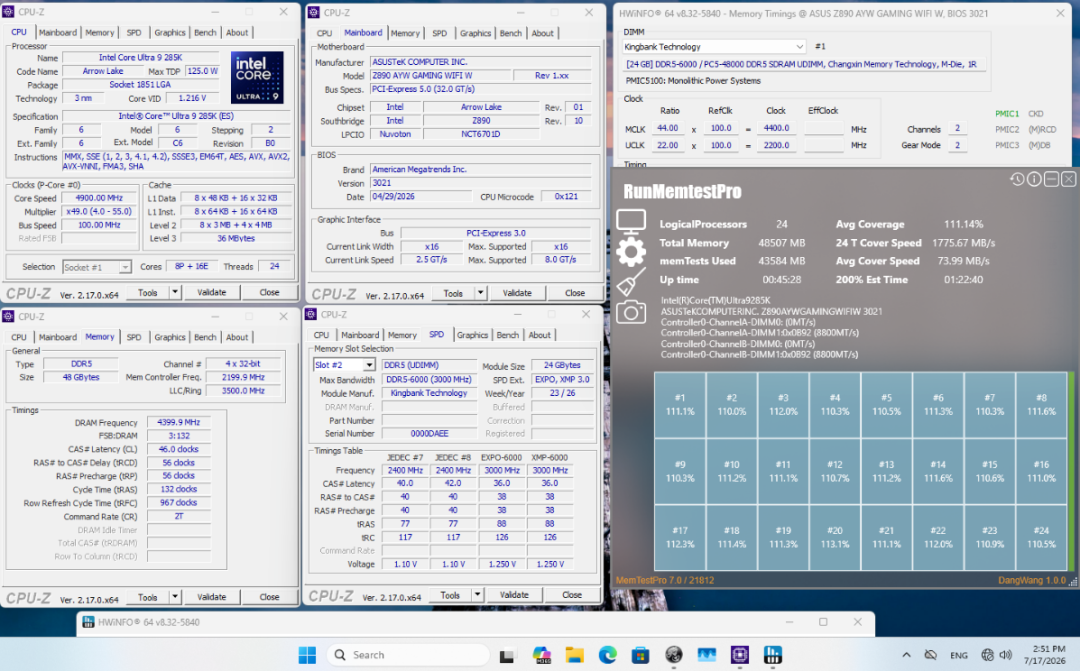Select memtest cell #24 showing 110.5%
The height and width of the screenshot is (671, 1080).
1041,537
